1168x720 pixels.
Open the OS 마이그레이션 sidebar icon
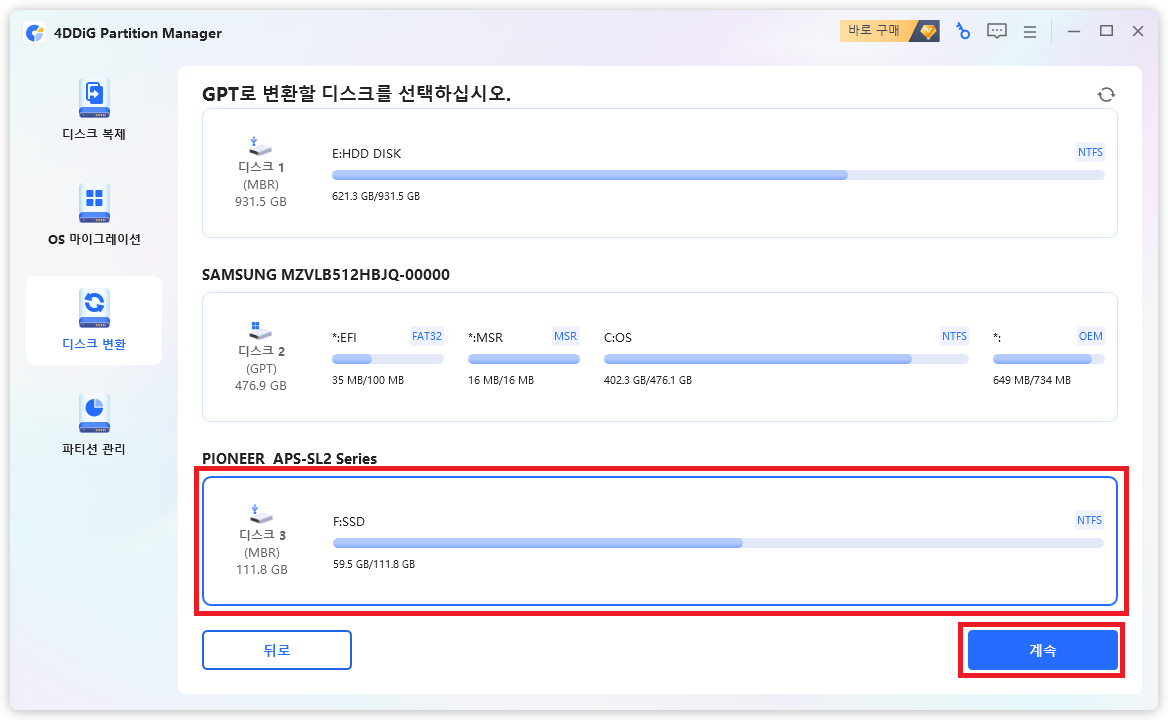click(x=94, y=203)
